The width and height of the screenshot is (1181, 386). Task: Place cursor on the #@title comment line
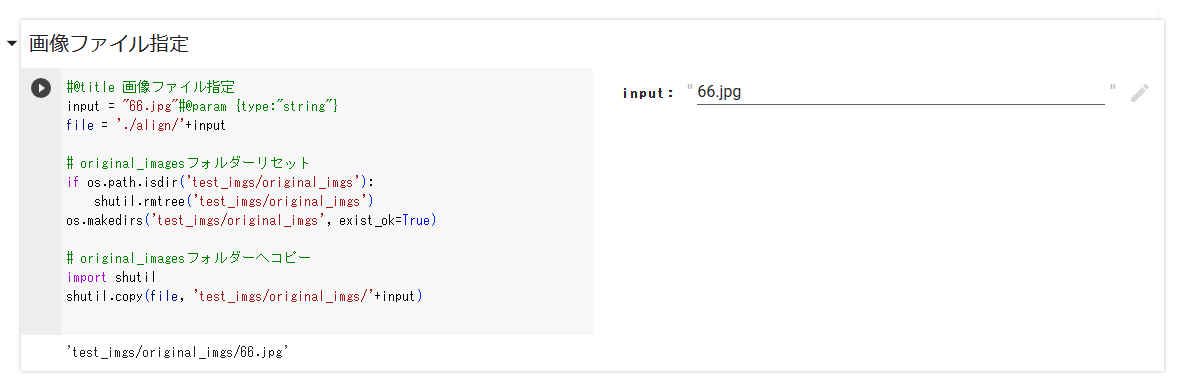(x=151, y=87)
